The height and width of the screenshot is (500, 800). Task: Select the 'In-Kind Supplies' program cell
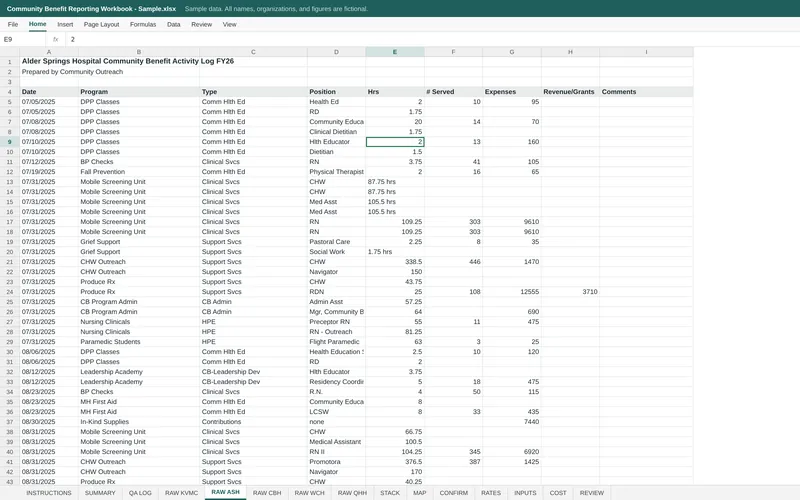pos(139,422)
